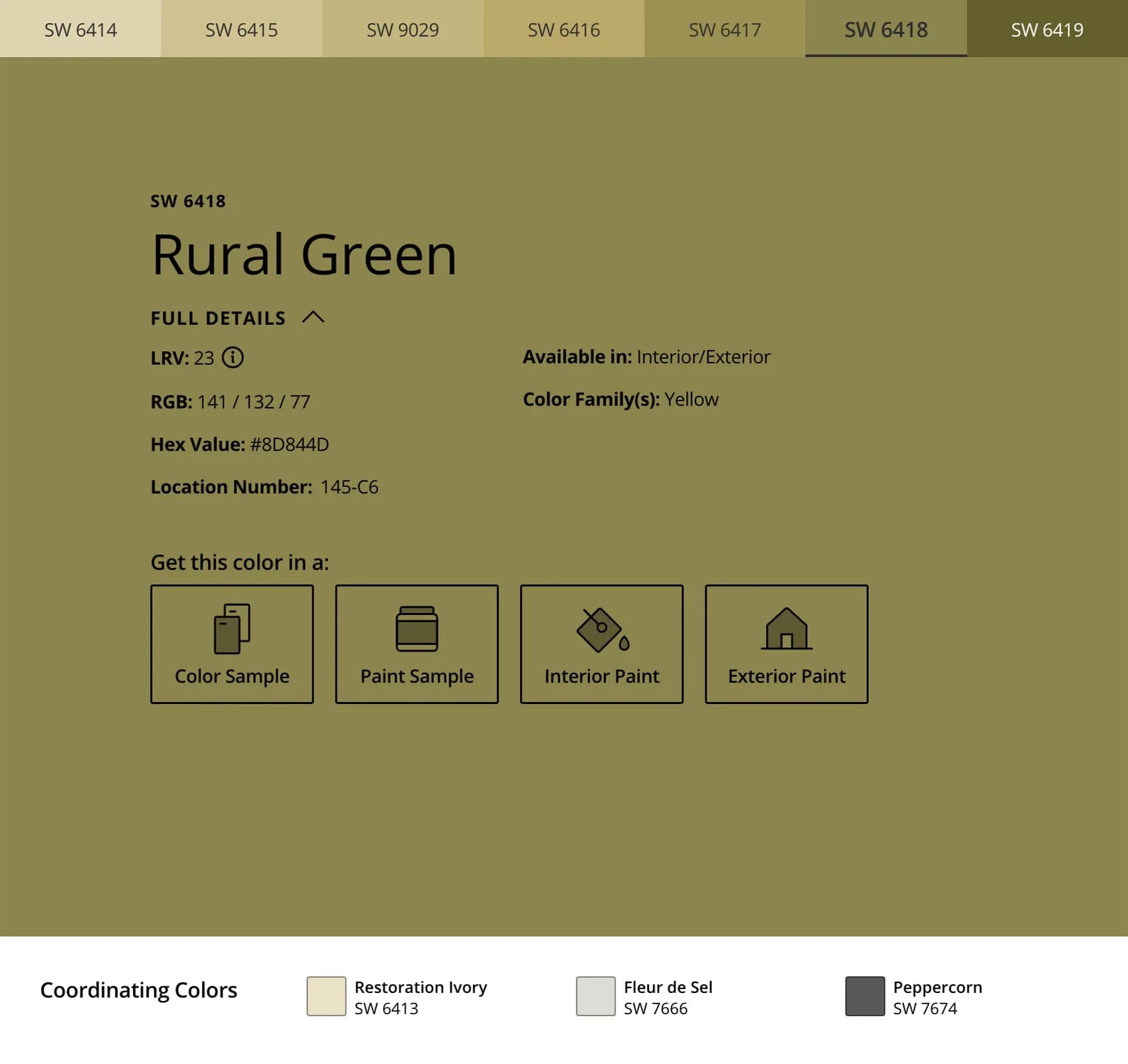Click the Exterior Paint house icon
The image size is (1128, 1064).
point(787,628)
